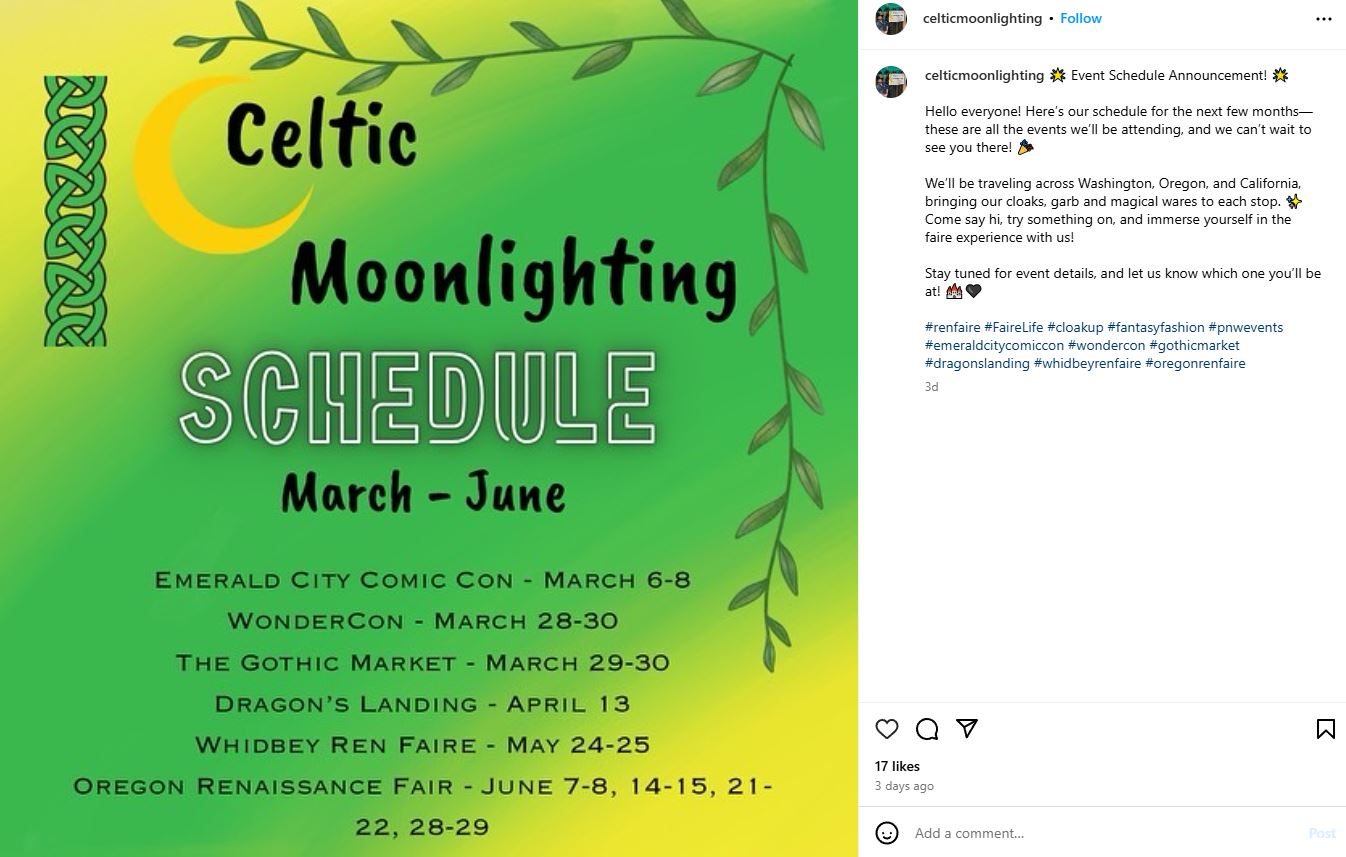View who liked via 17 likes
The image size is (1346, 857).
click(897, 766)
